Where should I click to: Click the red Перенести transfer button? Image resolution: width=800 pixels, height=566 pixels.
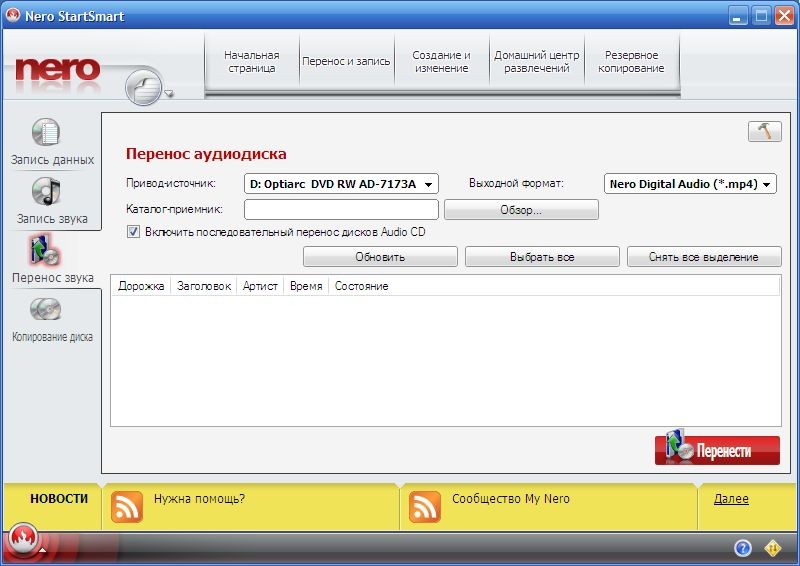tap(717, 450)
